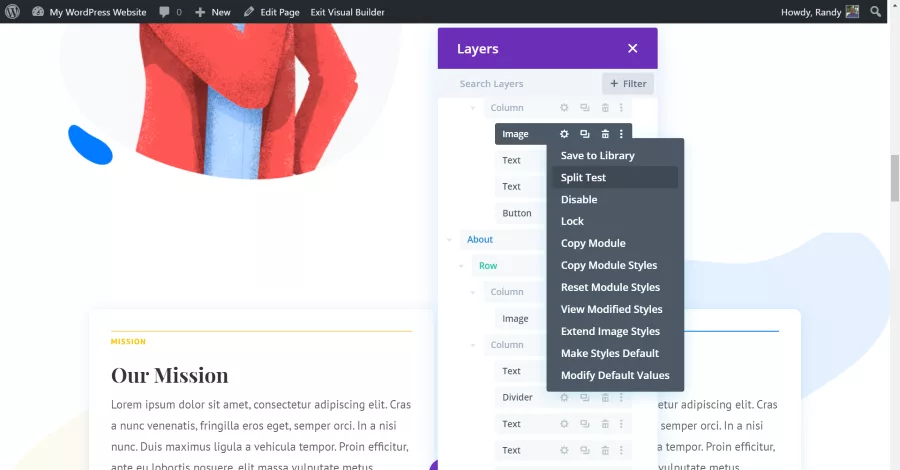Open the Filter button in Layers panel
Viewport: 900px width, 470px height.
coord(628,83)
